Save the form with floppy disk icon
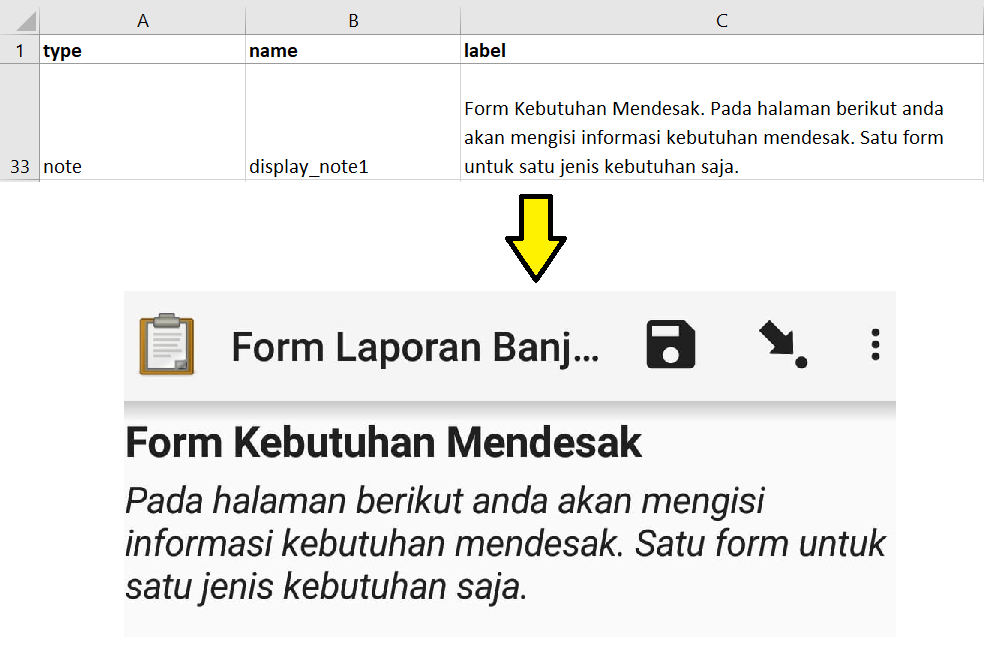 670,345
